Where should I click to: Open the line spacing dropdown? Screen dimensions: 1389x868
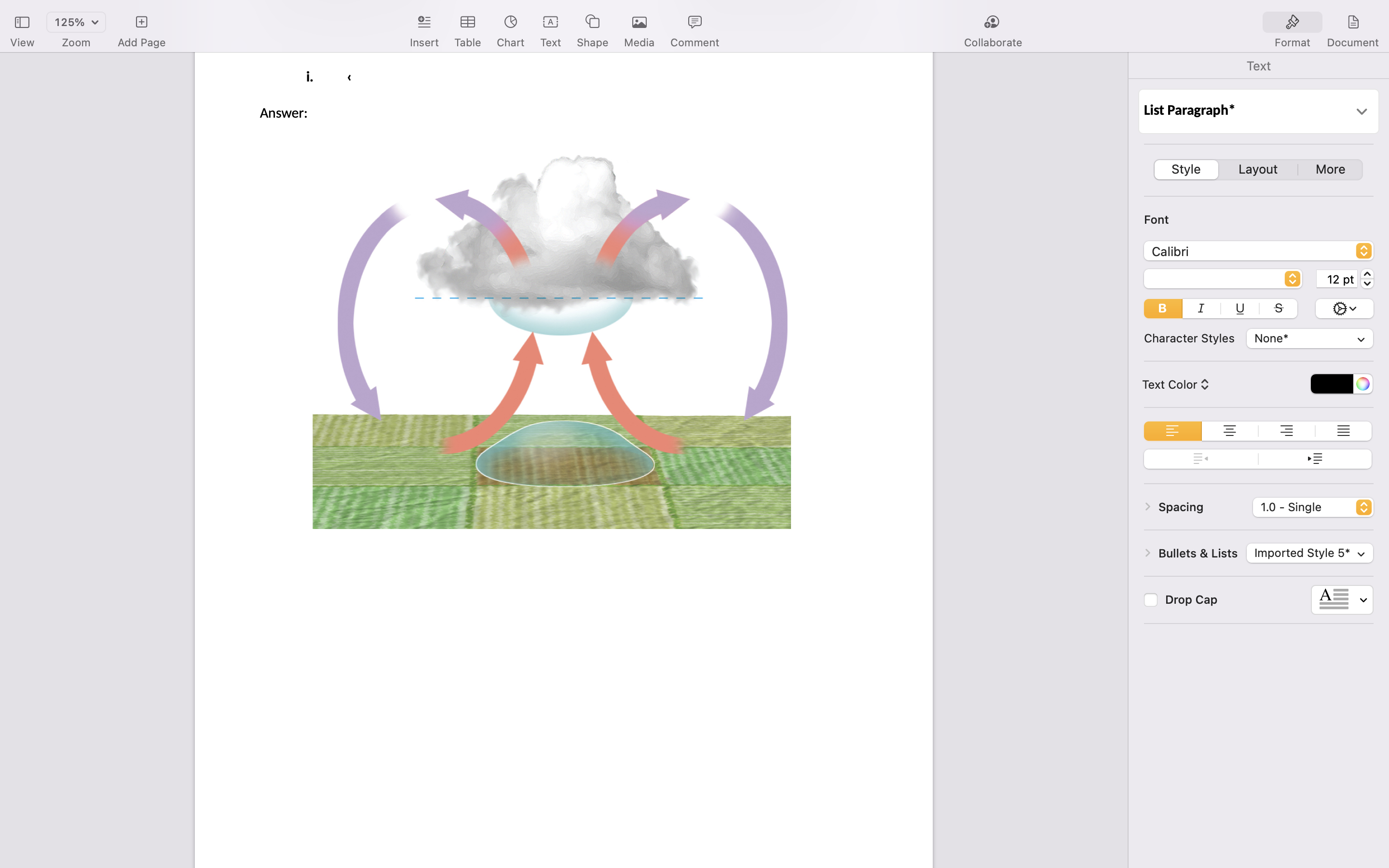[1313, 507]
